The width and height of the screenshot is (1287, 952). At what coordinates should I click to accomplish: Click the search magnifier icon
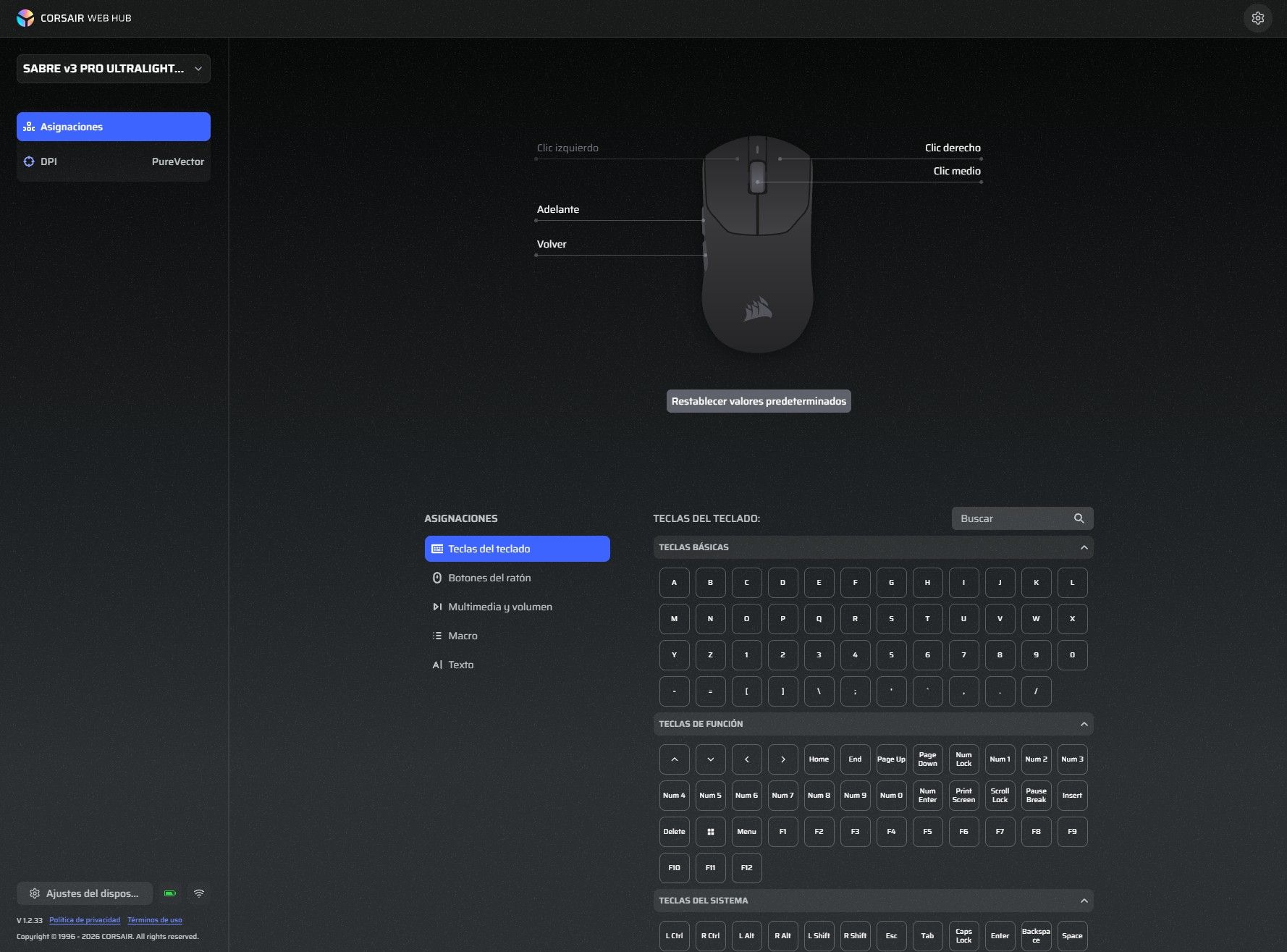click(x=1079, y=518)
